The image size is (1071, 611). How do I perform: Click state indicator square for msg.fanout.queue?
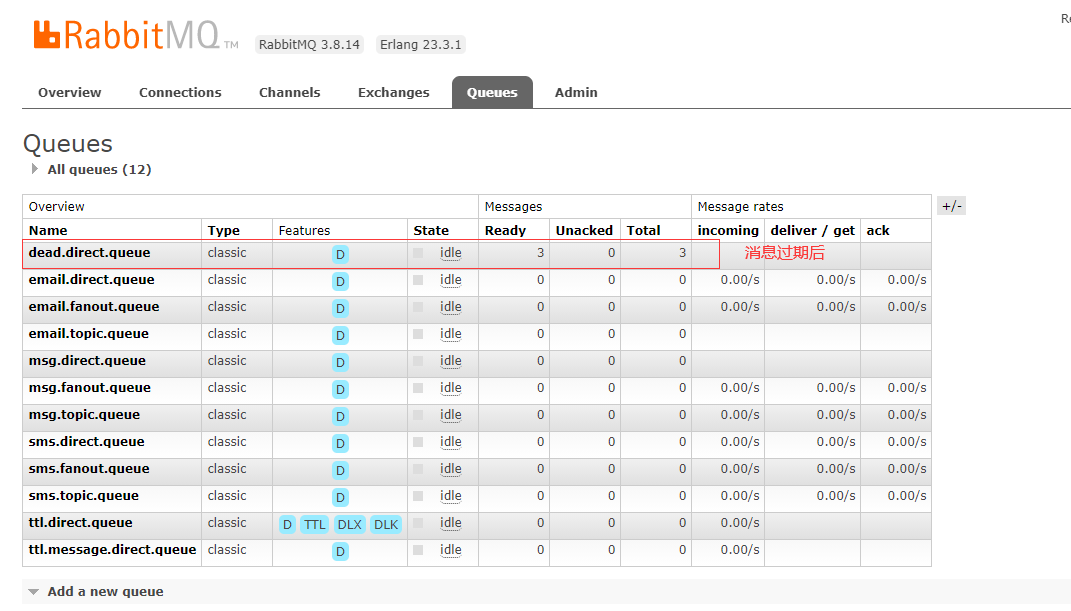point(418,388)
